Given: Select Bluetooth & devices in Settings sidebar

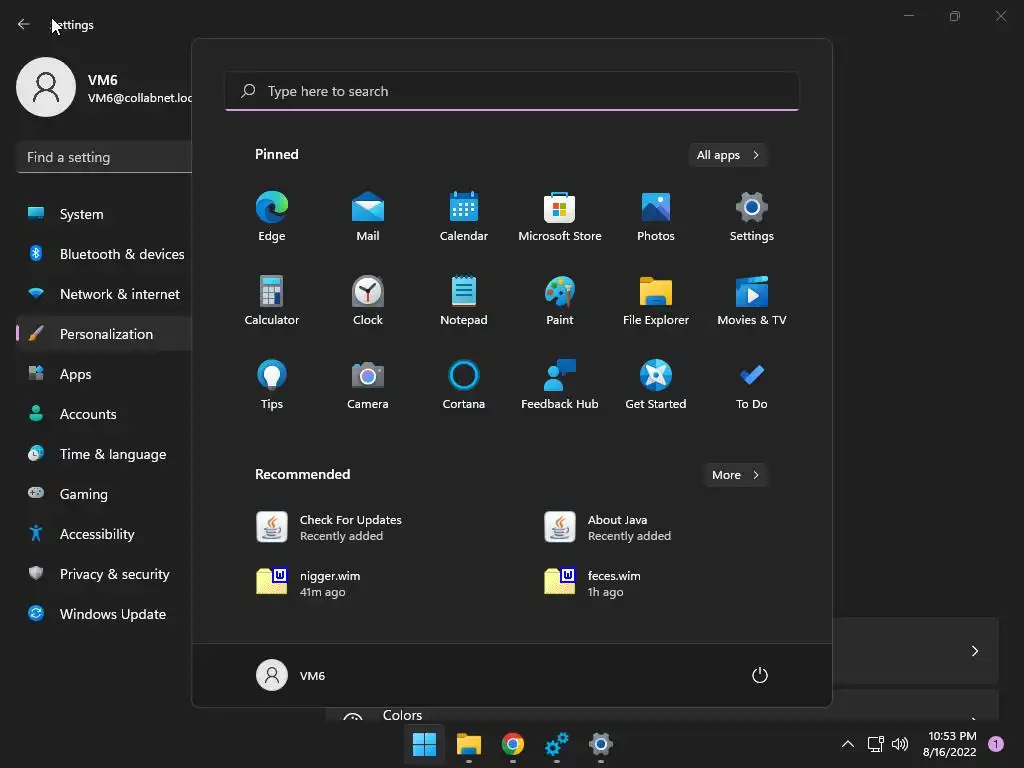Looking at the screenshot, I should pyautogui.click(x=104, y=254).
